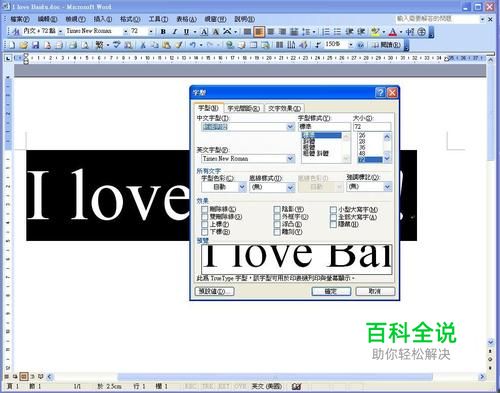Screen dimensions: 500x393
Task: Toggle Italic in the formatting toolbar
Action: [x=175, y=32]
